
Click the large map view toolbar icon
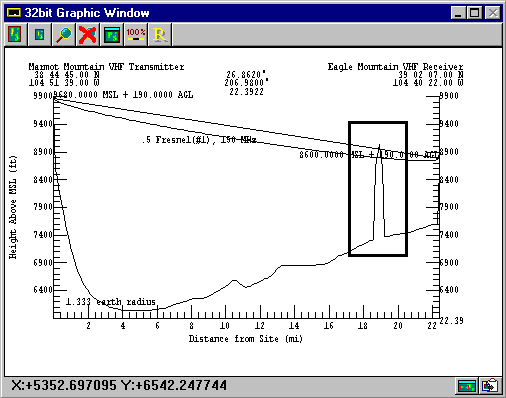pyautogui.click(x=15, y=34)
